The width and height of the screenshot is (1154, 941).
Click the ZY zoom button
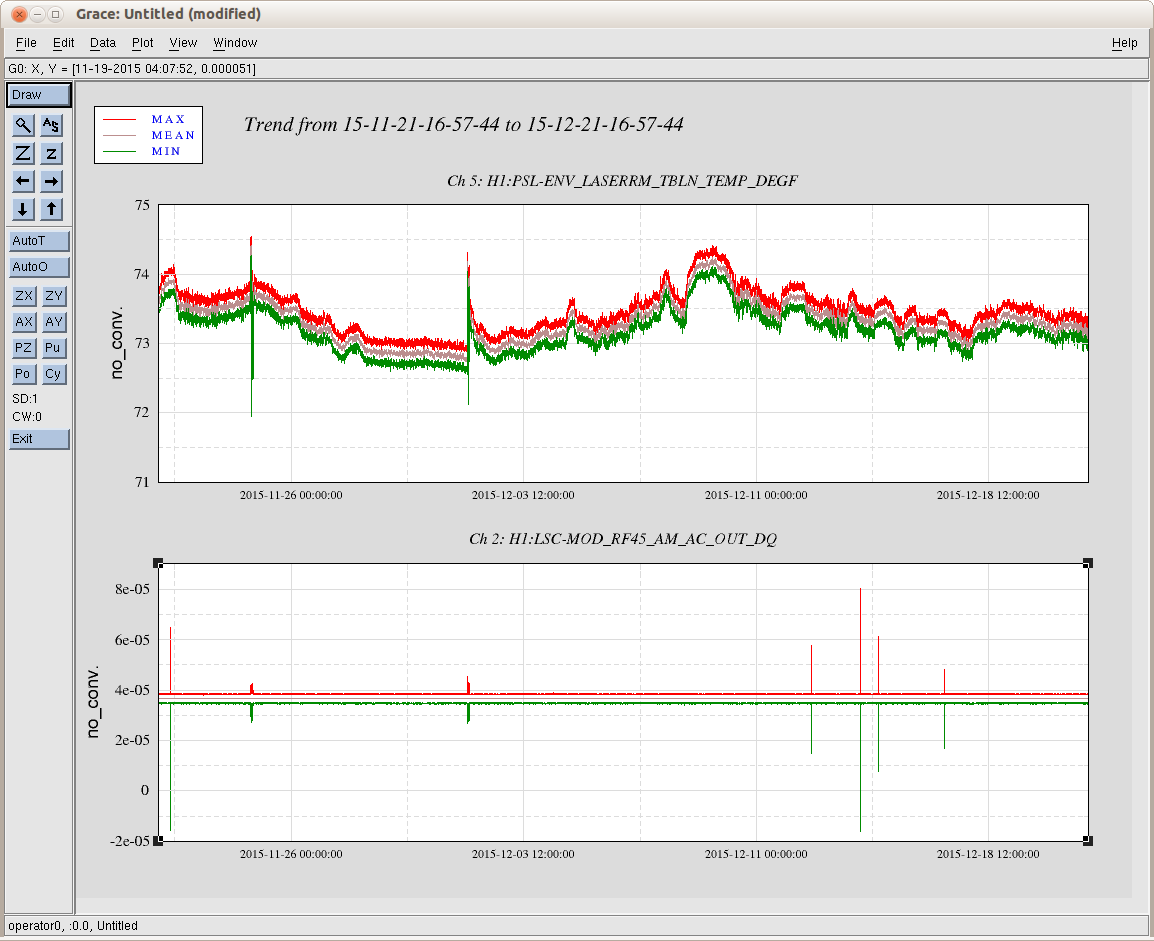(x=53, y=296)
